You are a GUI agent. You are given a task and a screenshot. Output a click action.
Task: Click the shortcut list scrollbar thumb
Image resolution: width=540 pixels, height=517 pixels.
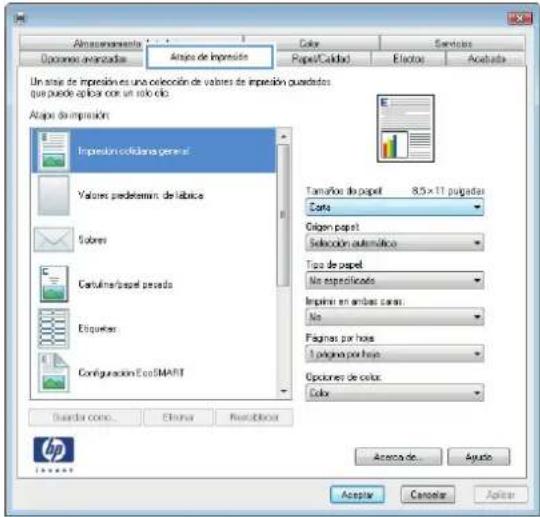[283, 215]
